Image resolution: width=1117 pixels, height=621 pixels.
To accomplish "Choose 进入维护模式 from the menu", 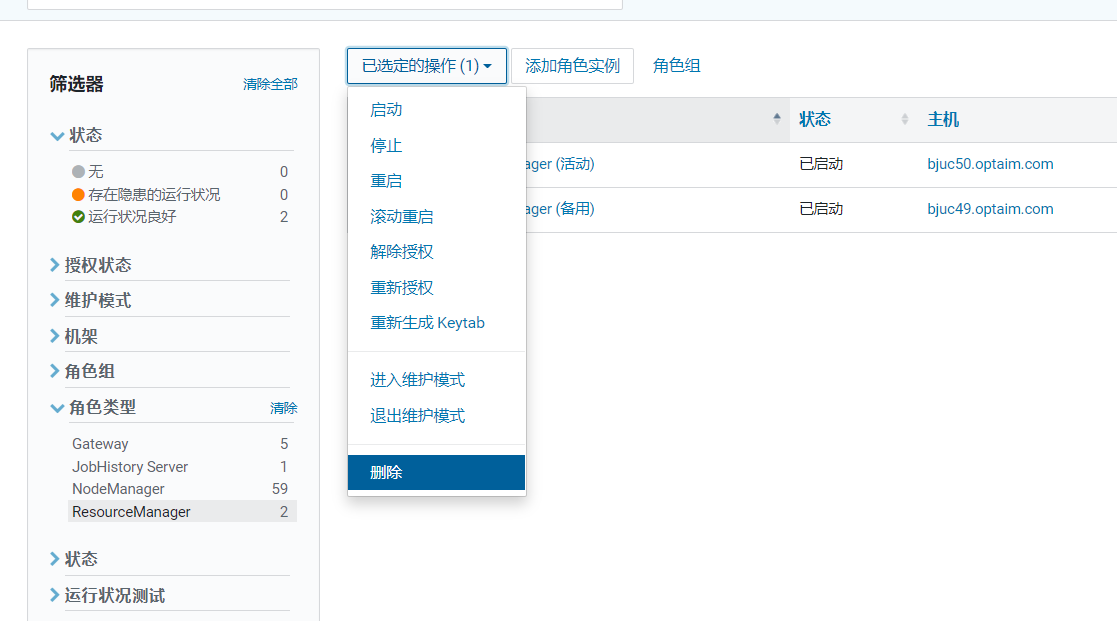I will (417, 380).
